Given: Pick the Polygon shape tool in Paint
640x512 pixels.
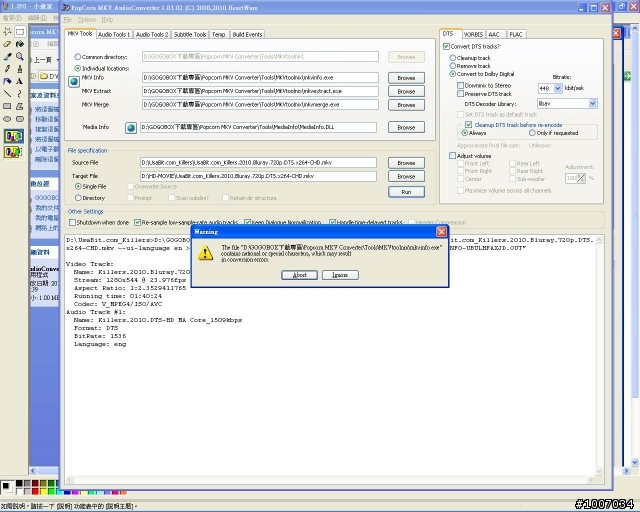Looking at the screenshot, I should pos(20,106).
